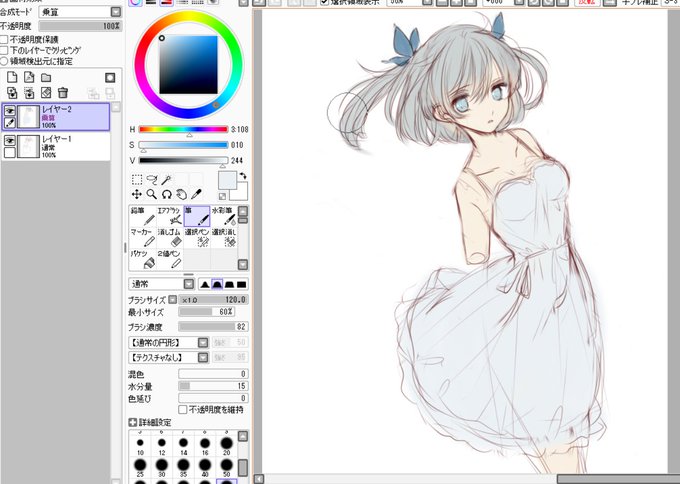680x484 pixels.
Task: Pick brush size preset 16
Action: (205, 446)
